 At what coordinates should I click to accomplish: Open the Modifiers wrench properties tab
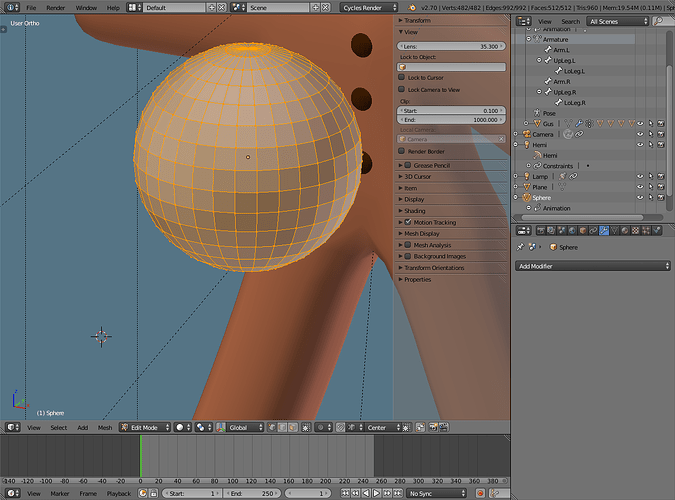[604, 230]
